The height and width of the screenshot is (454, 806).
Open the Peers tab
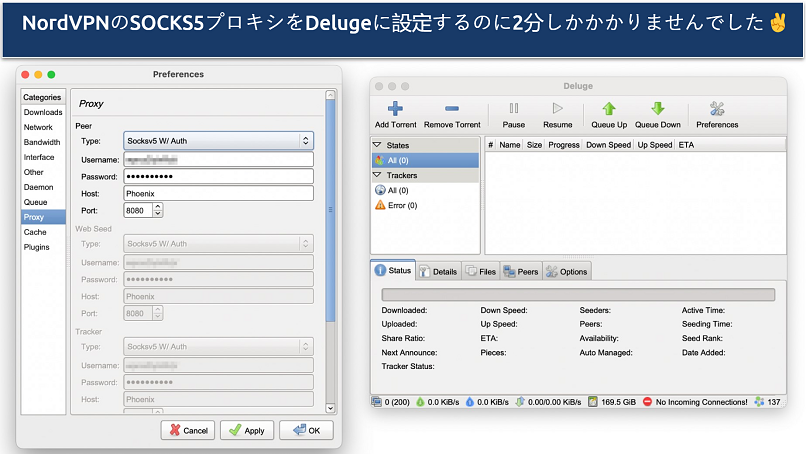[520, 271]
